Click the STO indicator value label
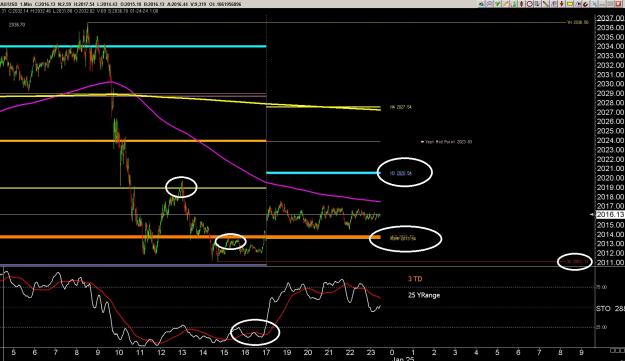625x361 pixels. pos(610,309)
